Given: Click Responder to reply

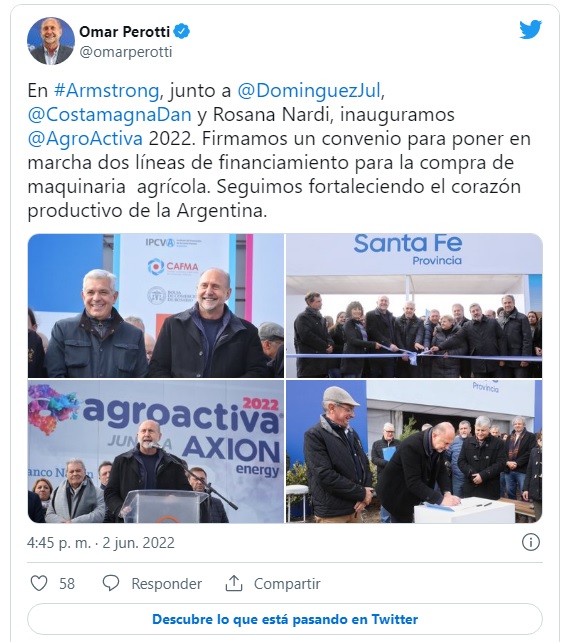Looking at the screenshot, I should (166, 583).
